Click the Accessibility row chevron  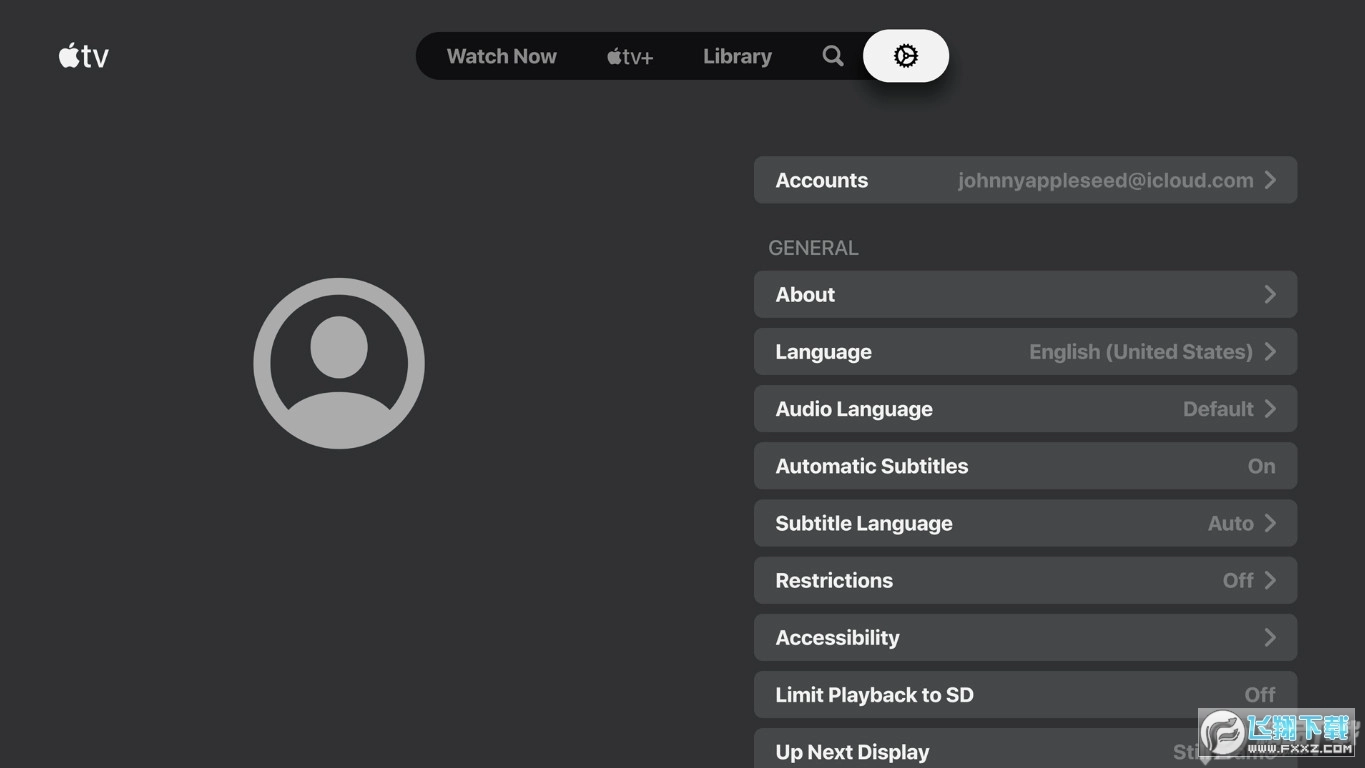tap(1270, 637)
